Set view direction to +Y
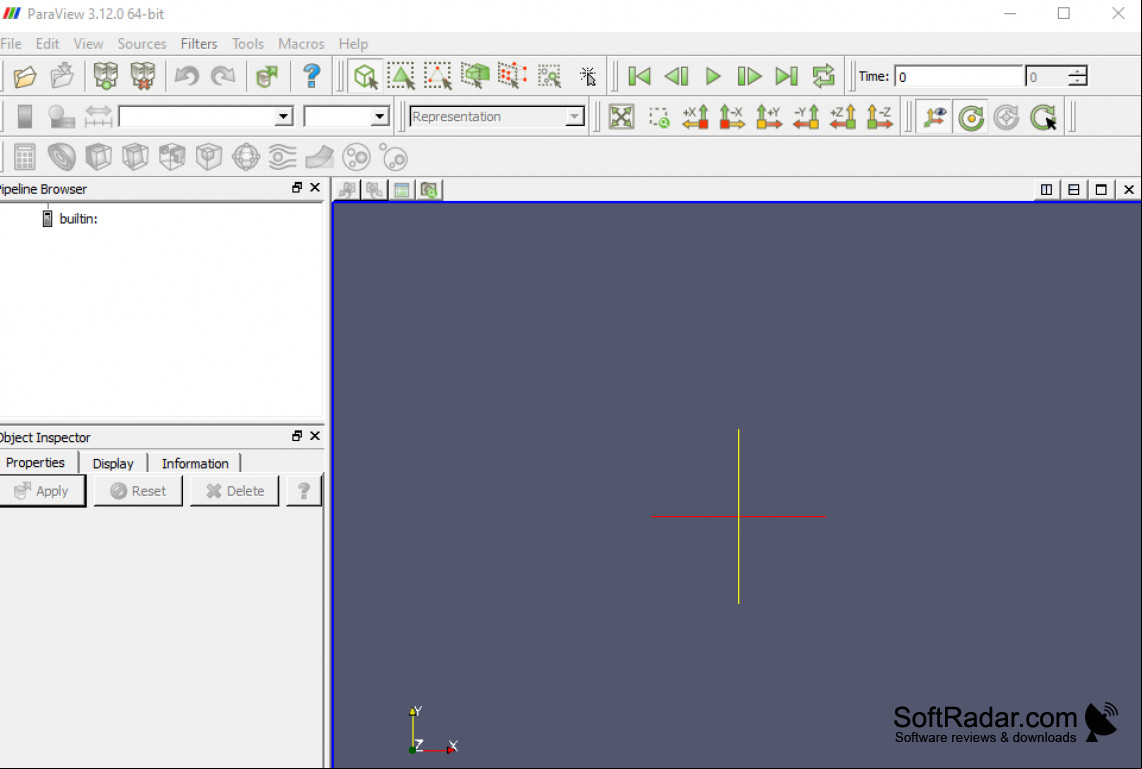This screenshot has height=769, width=1142. (769, 117)
